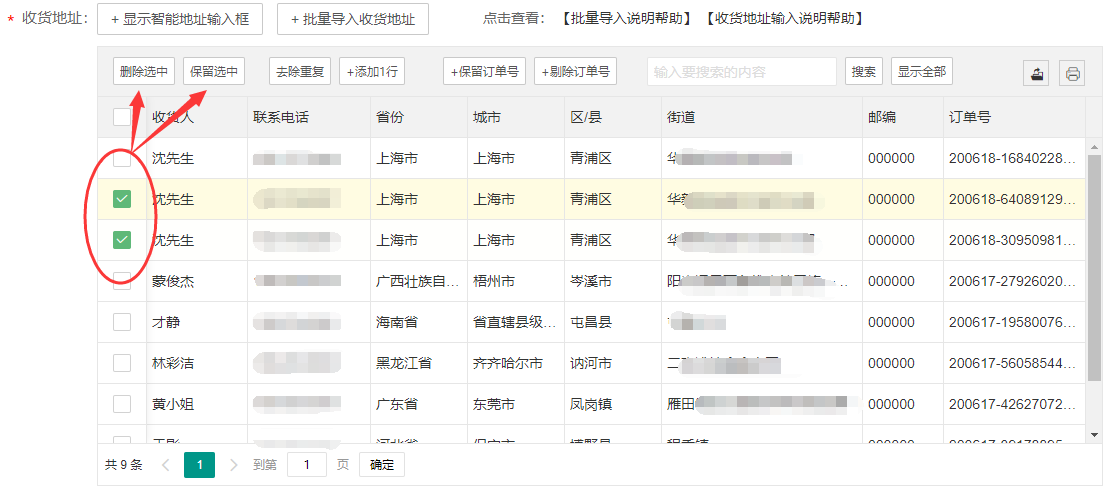
Task: Open 批量导入收货地址 importer
Action: click(352, 19)
